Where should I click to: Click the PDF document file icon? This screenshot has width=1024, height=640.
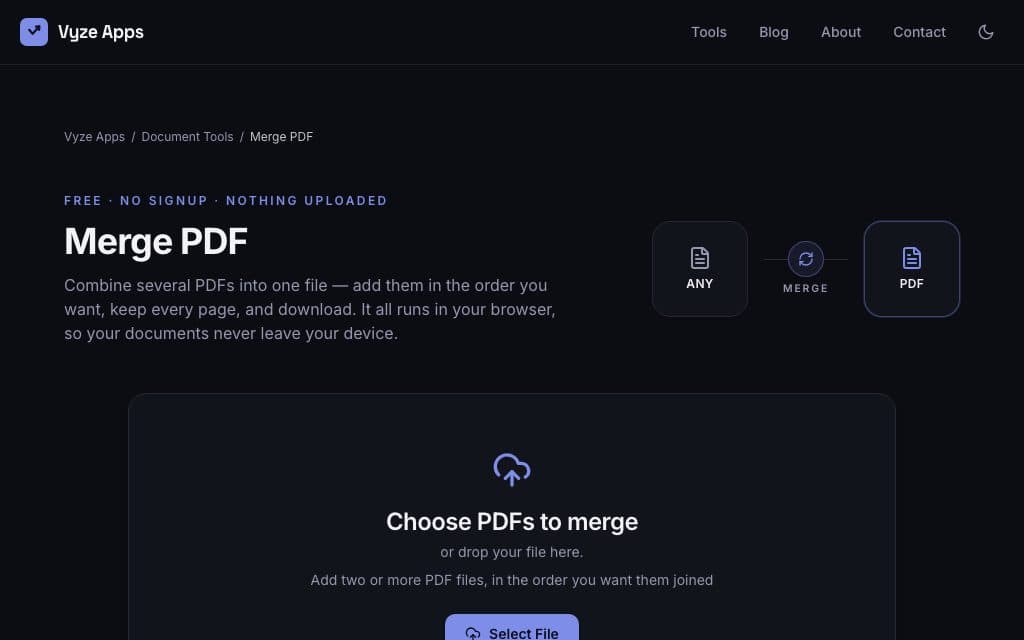tap(912, 258)
